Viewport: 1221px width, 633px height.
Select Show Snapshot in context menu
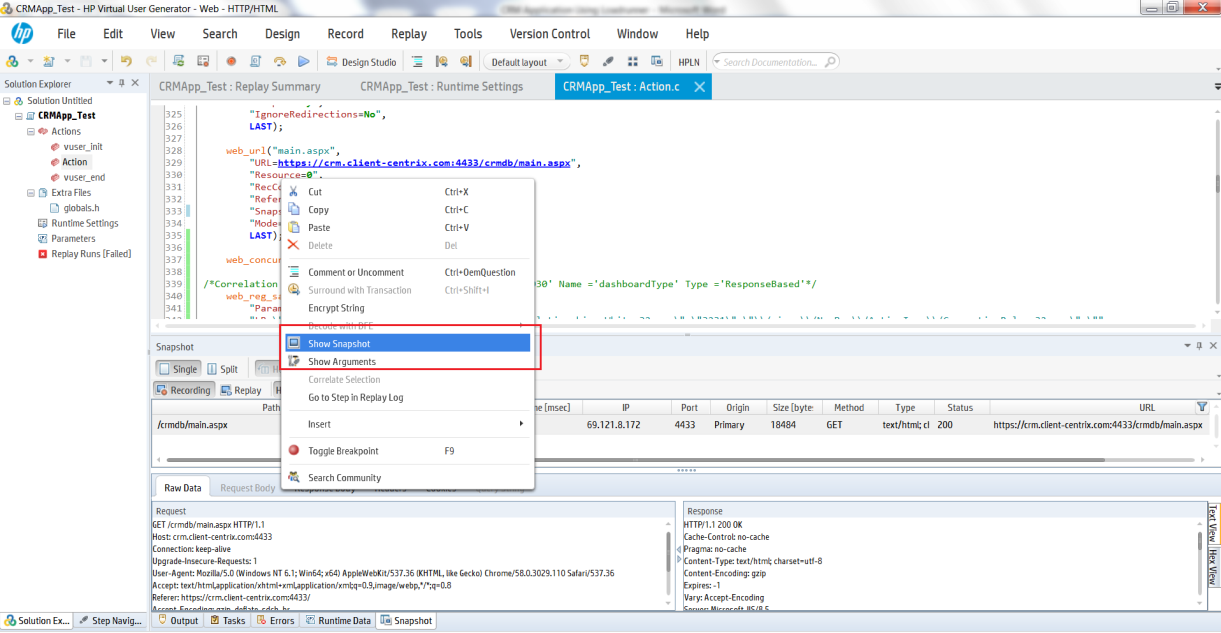[408, 343]
